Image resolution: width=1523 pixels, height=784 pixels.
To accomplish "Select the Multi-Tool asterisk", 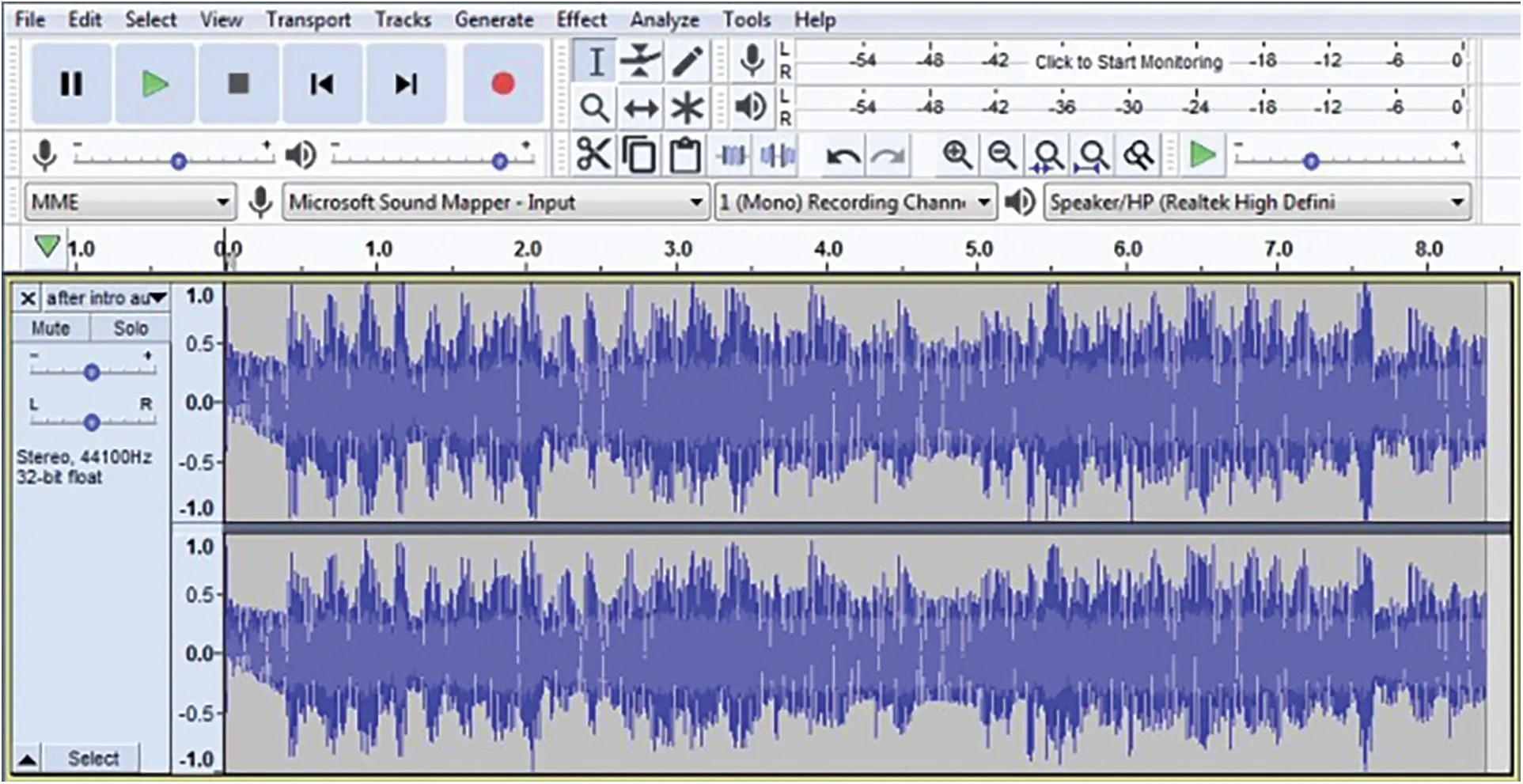I will point(687,108).
